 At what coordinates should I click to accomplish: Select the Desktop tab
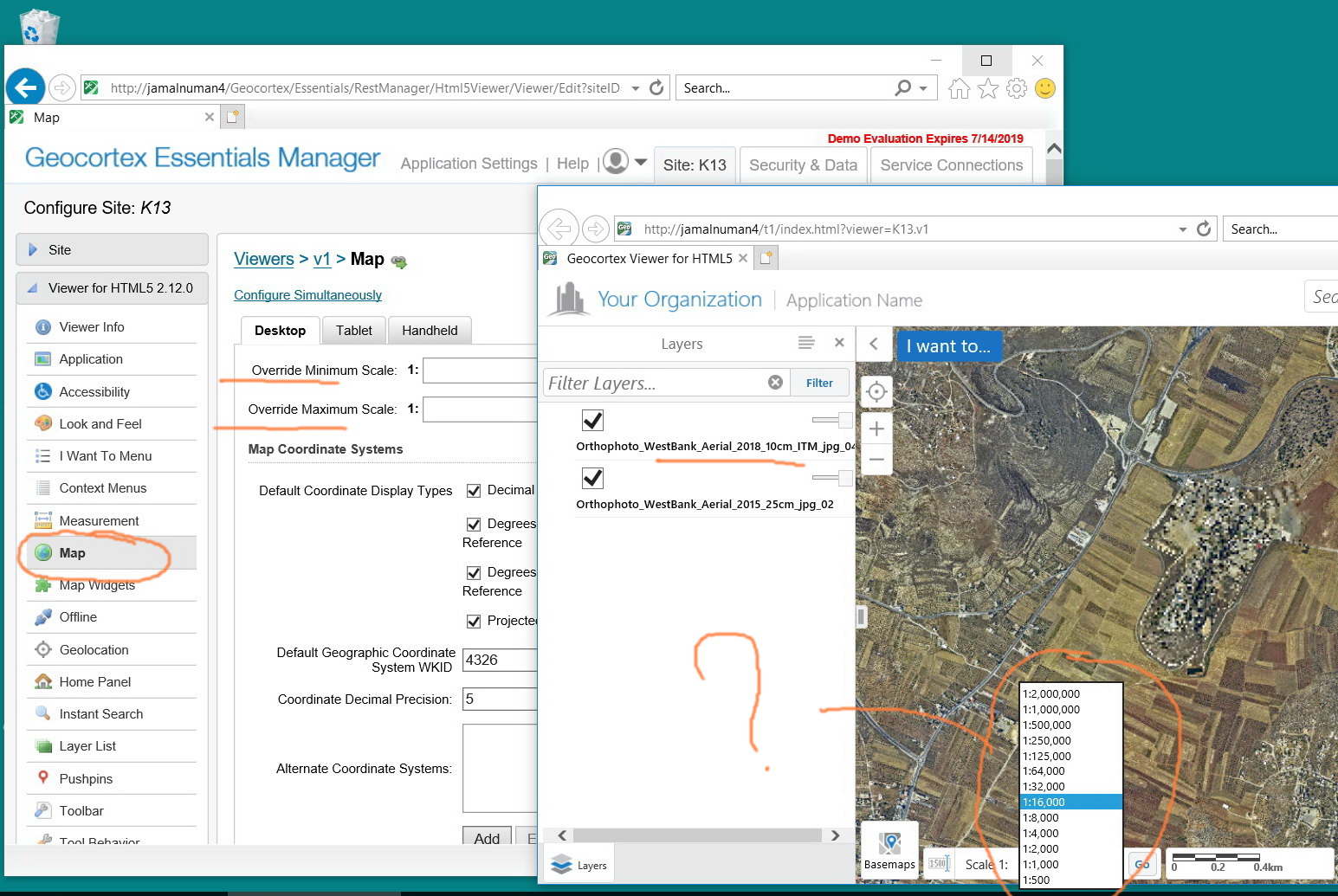coord(280,331)
